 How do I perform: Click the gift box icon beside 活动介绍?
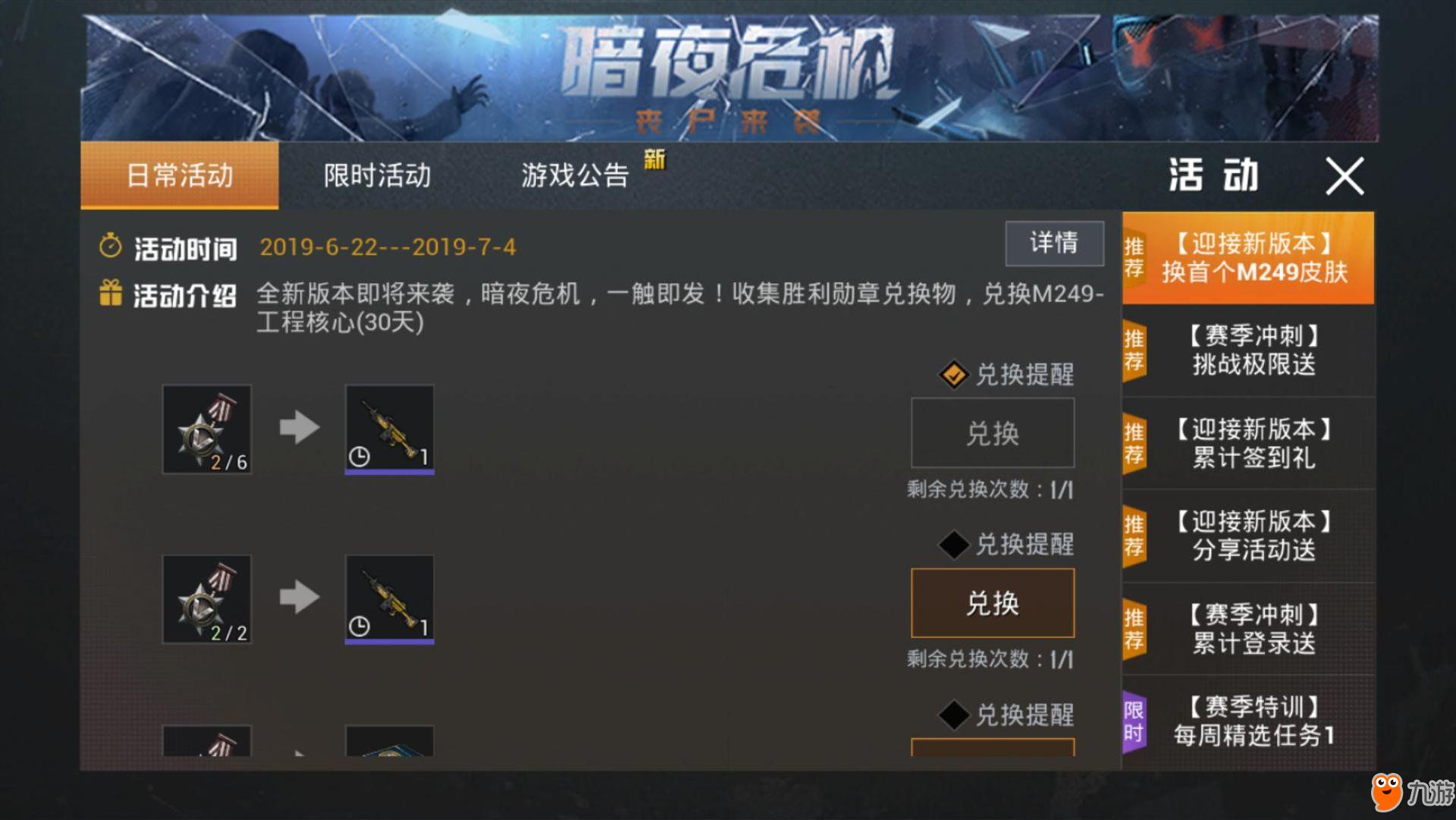tap(111, 293)
